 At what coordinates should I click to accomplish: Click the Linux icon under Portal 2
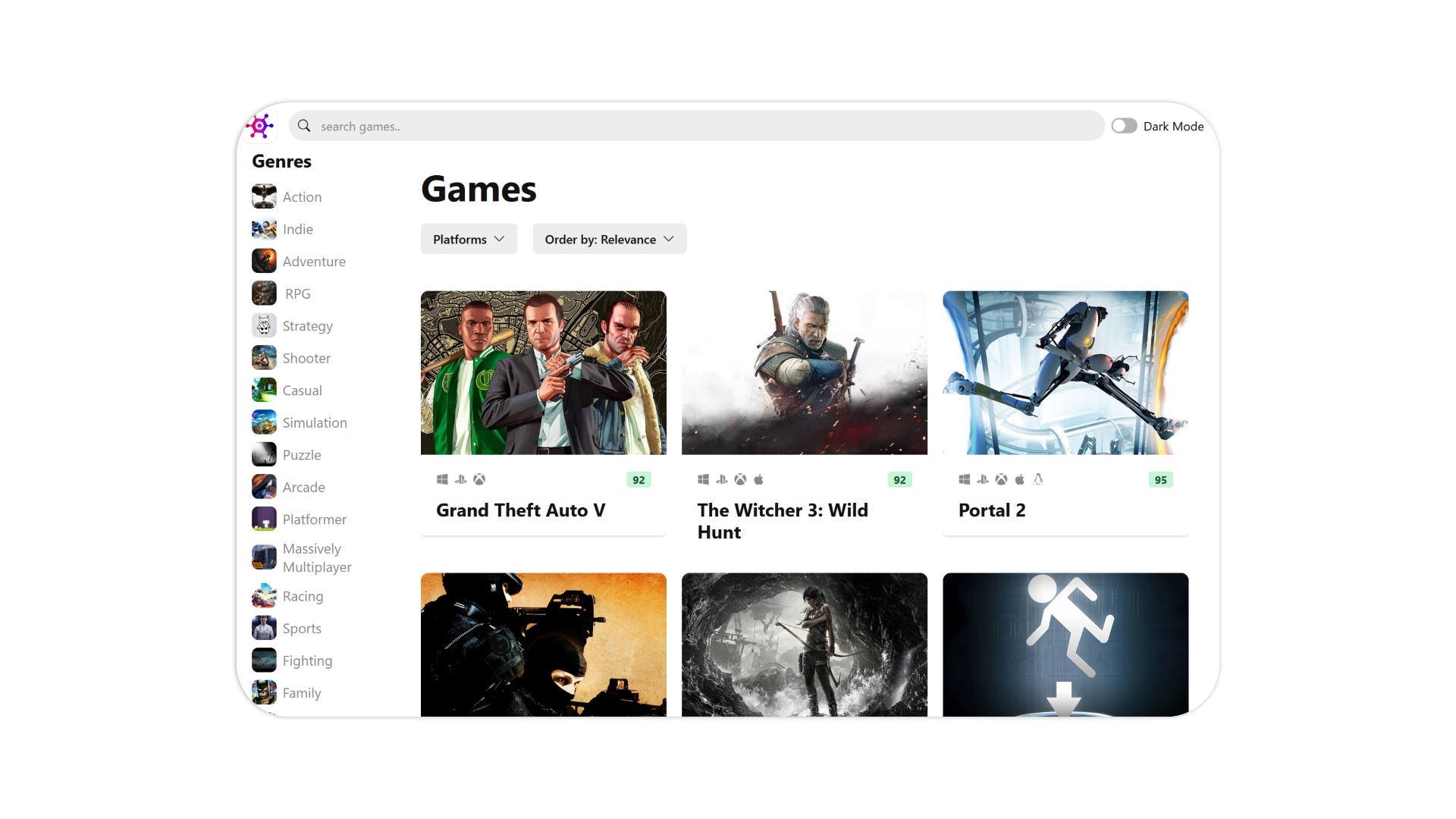(x=1039, y=479)
